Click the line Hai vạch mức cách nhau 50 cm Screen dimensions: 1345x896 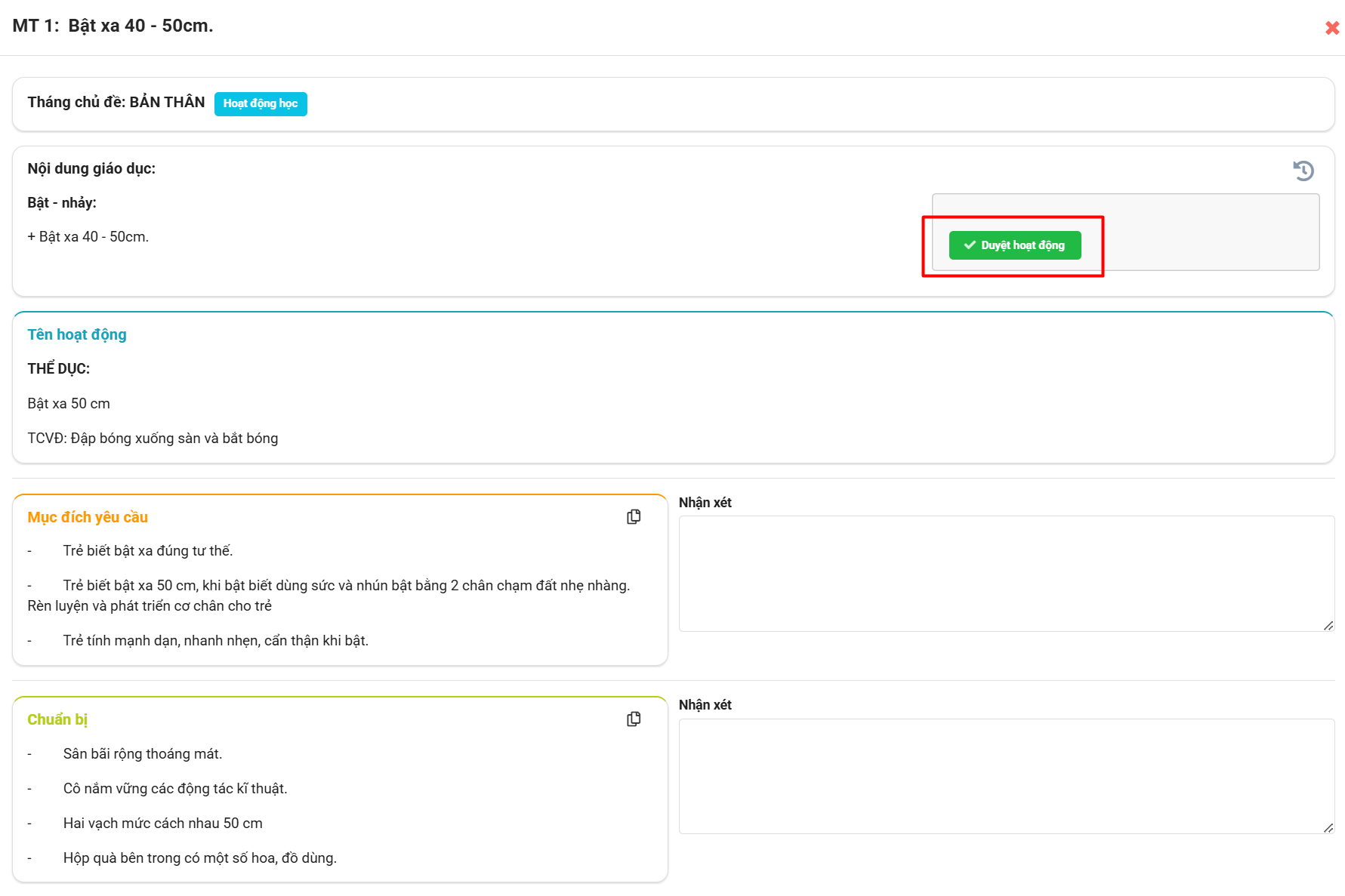click(162, 823)
